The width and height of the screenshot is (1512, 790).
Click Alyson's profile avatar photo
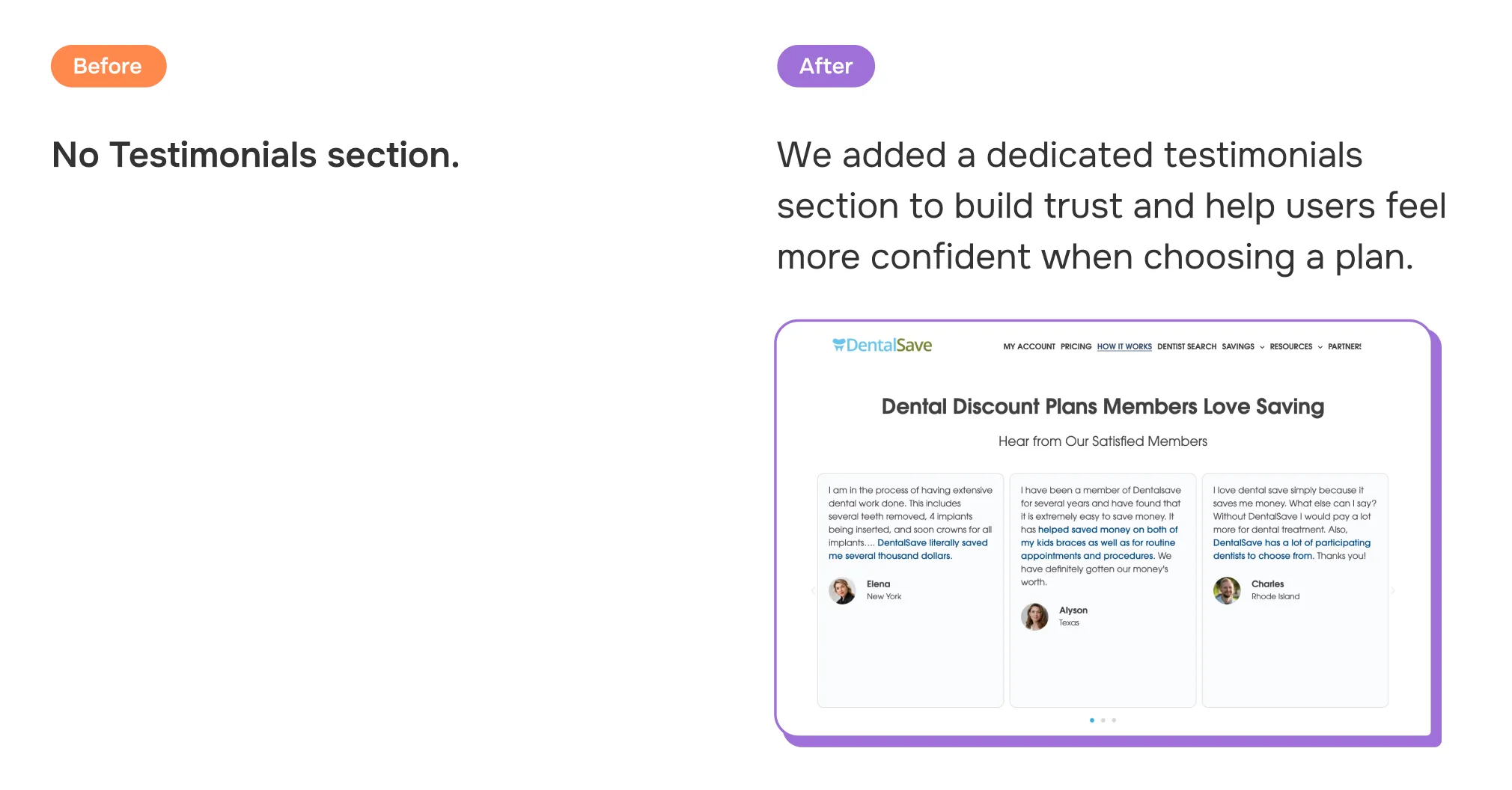(x=1034, y=616)
